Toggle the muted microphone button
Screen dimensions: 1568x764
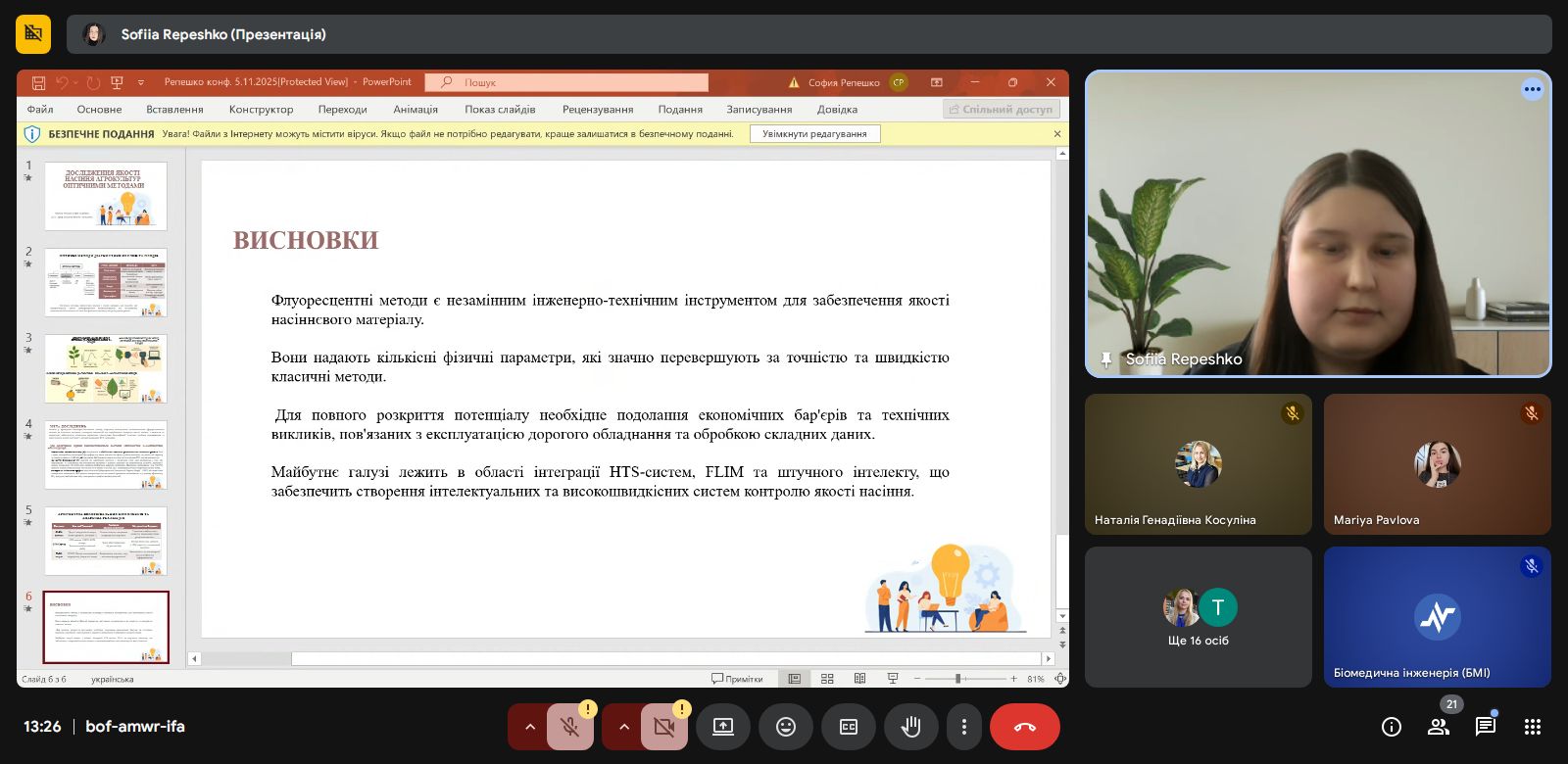point(569,727)
